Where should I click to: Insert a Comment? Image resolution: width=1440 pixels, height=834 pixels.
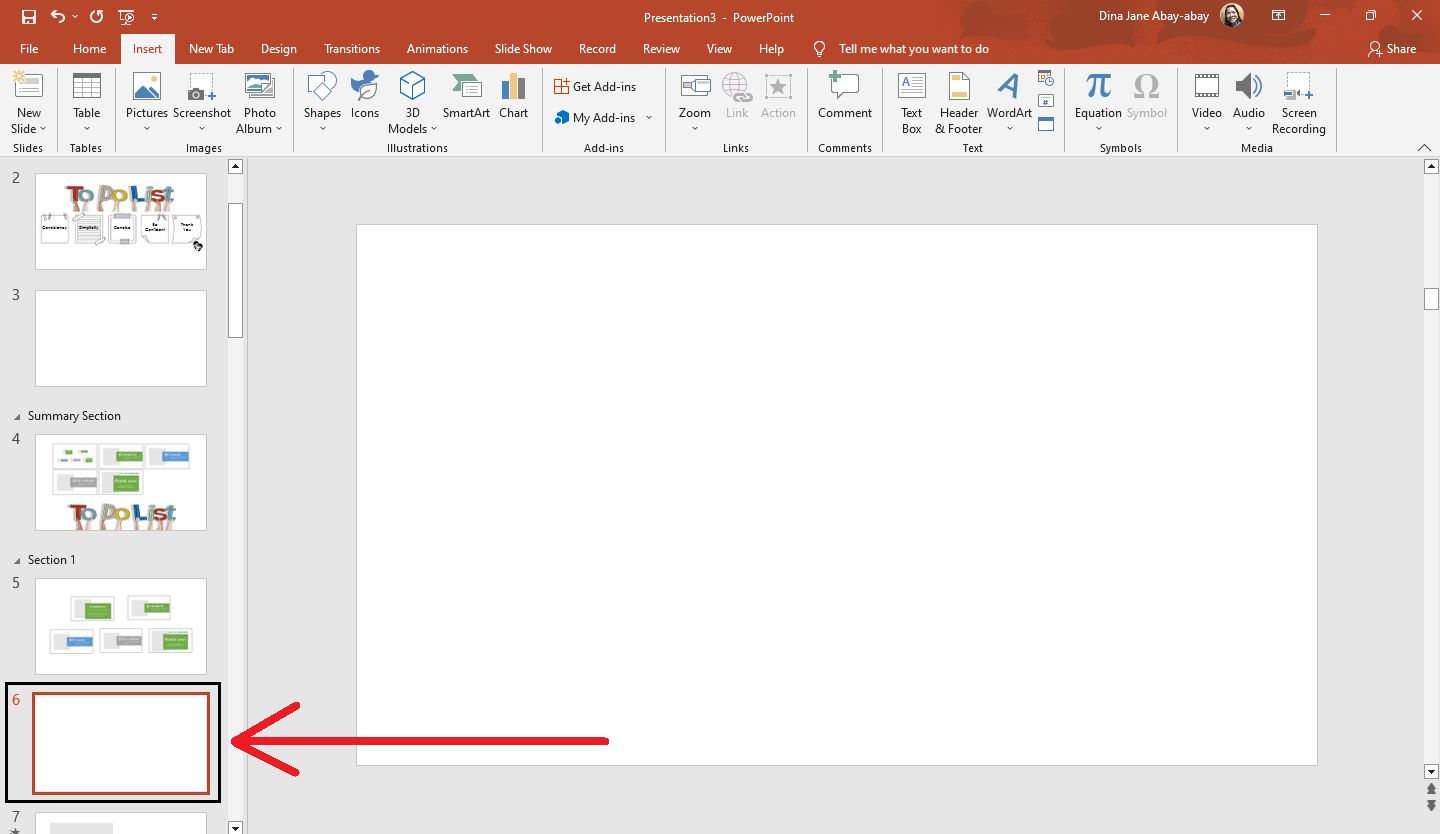[844, 95]
